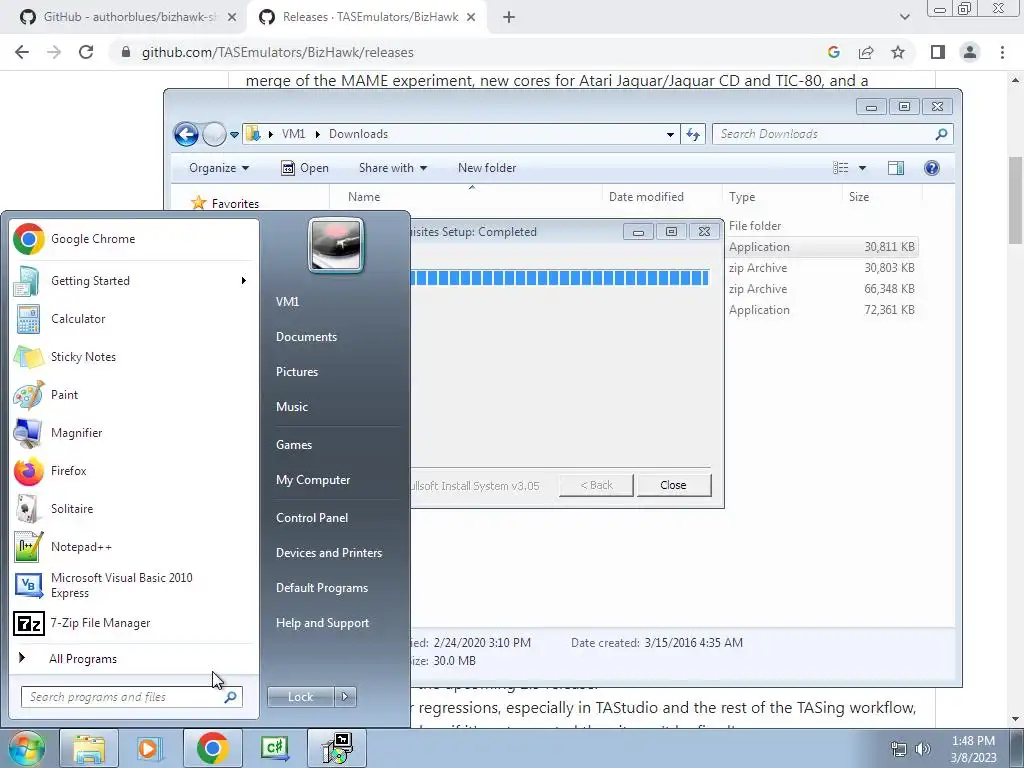This screenshot has height=768, width=1024.
Task: Refresh the Downloads folder in Explorer
Action: click(x=693, y=134)
